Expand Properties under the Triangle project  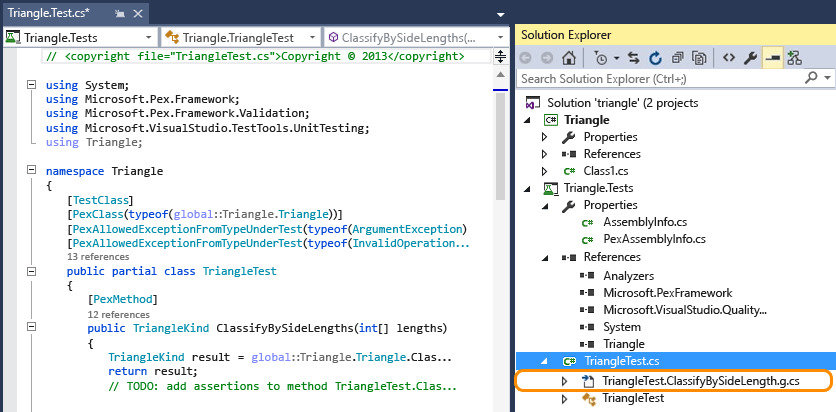pos(544,137)
